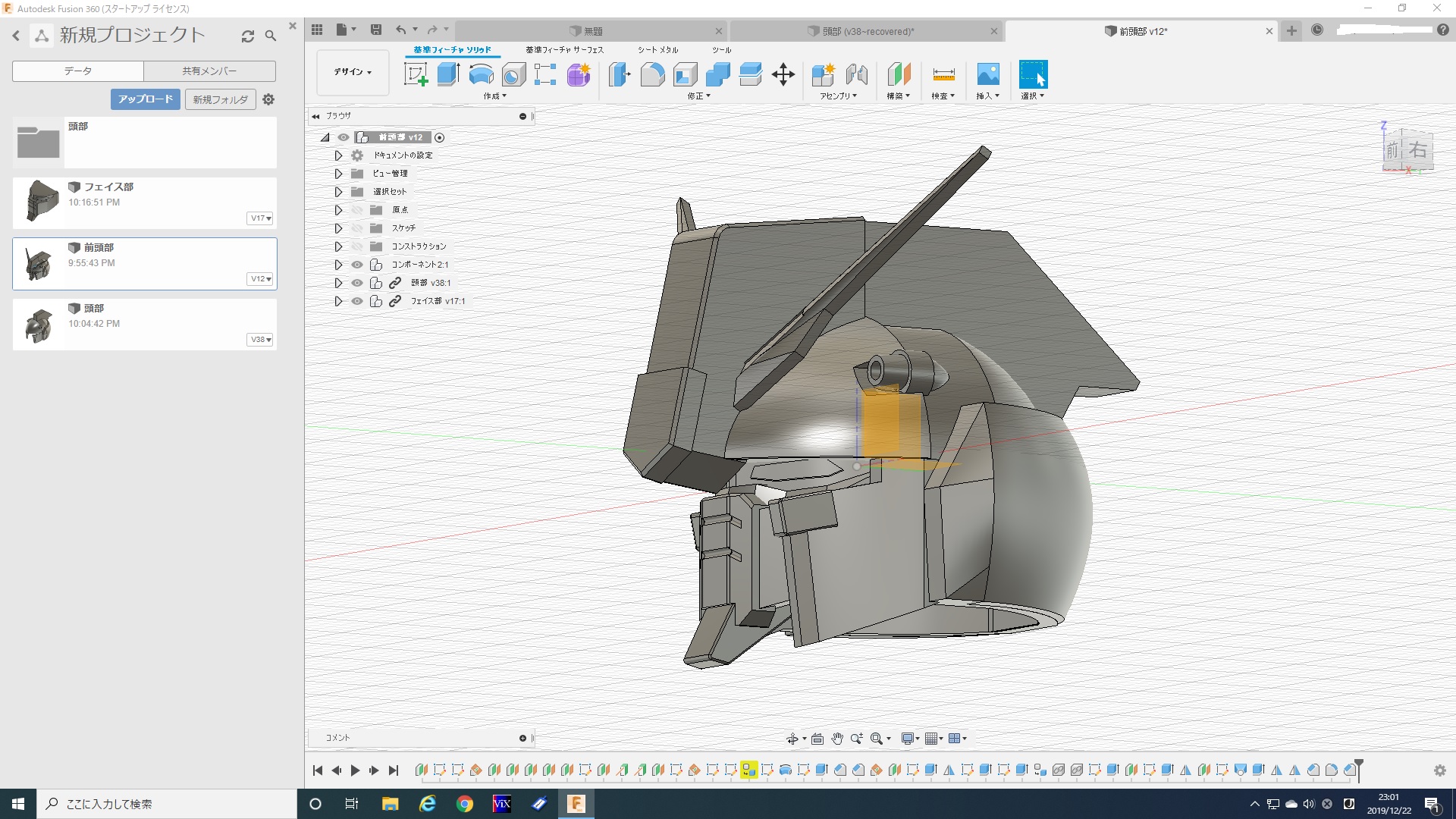Click the Create Sketch tool icon
The height and width of the screenshot is (819, 1456).
(x=416, y=74)
